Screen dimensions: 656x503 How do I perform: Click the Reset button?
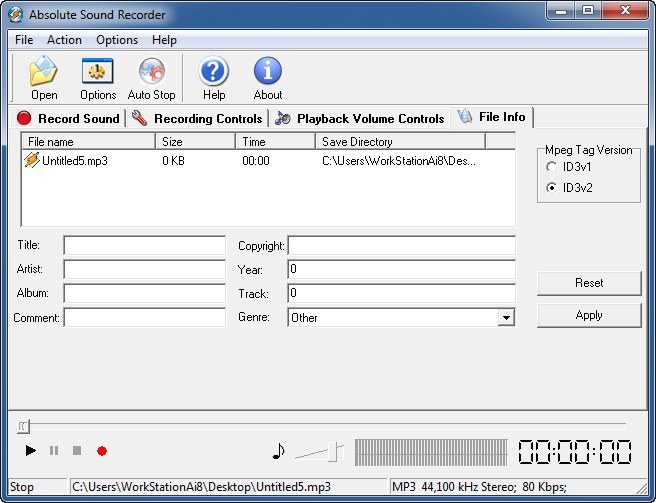(589, 283)
